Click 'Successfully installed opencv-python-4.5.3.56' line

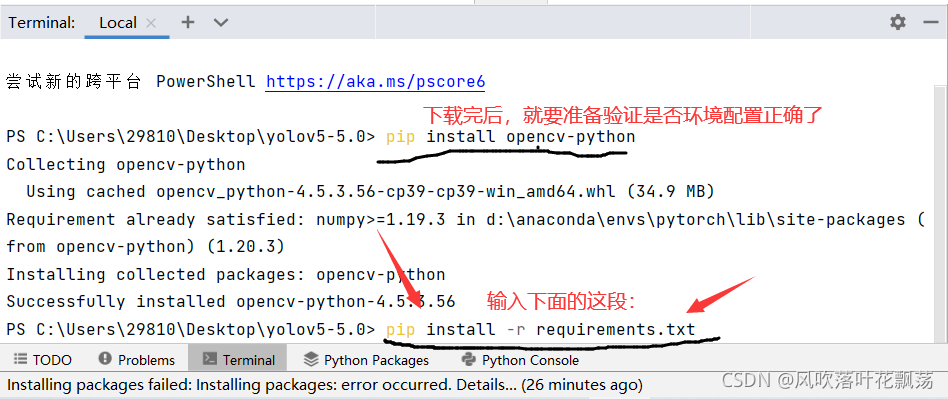[230, 301]
